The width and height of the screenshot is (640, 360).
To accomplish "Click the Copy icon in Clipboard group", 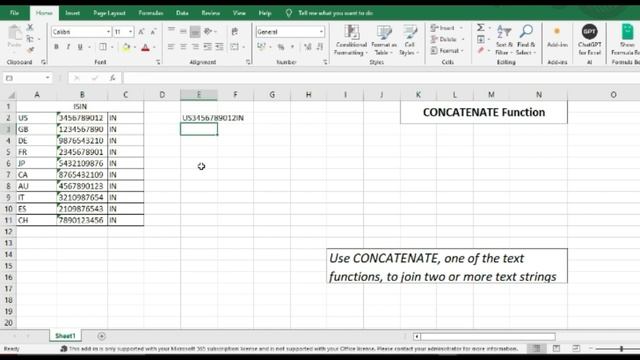I will [30, 39].
